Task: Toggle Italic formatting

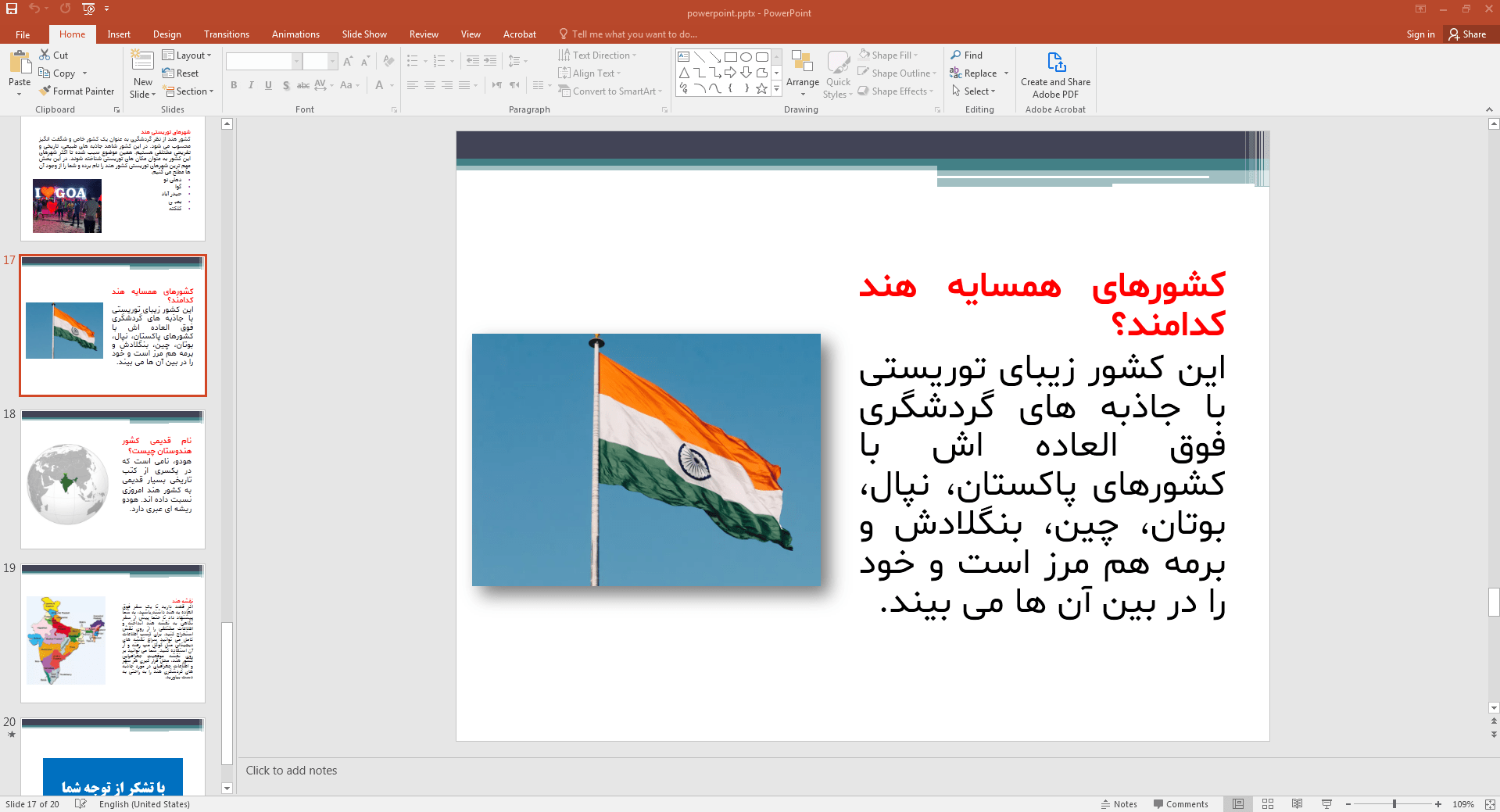Action: point(251,85)
